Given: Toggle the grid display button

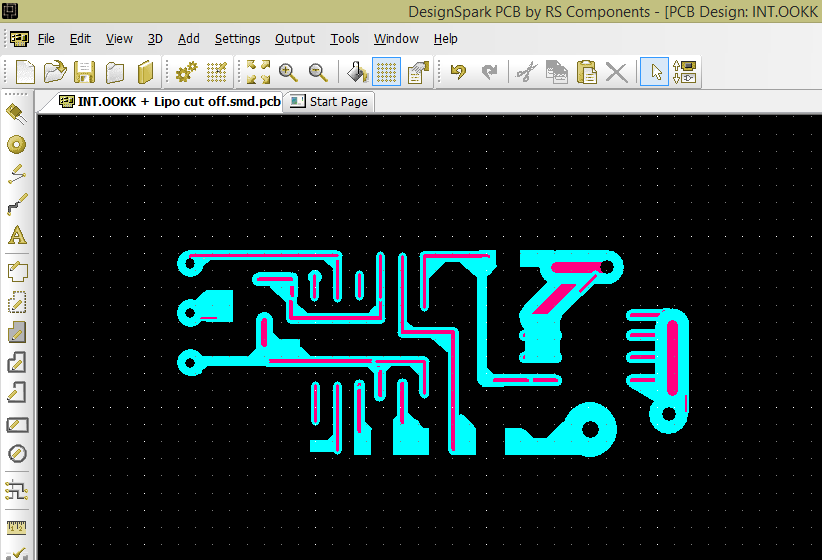Looking at the screenshot, I should point(386,72).
